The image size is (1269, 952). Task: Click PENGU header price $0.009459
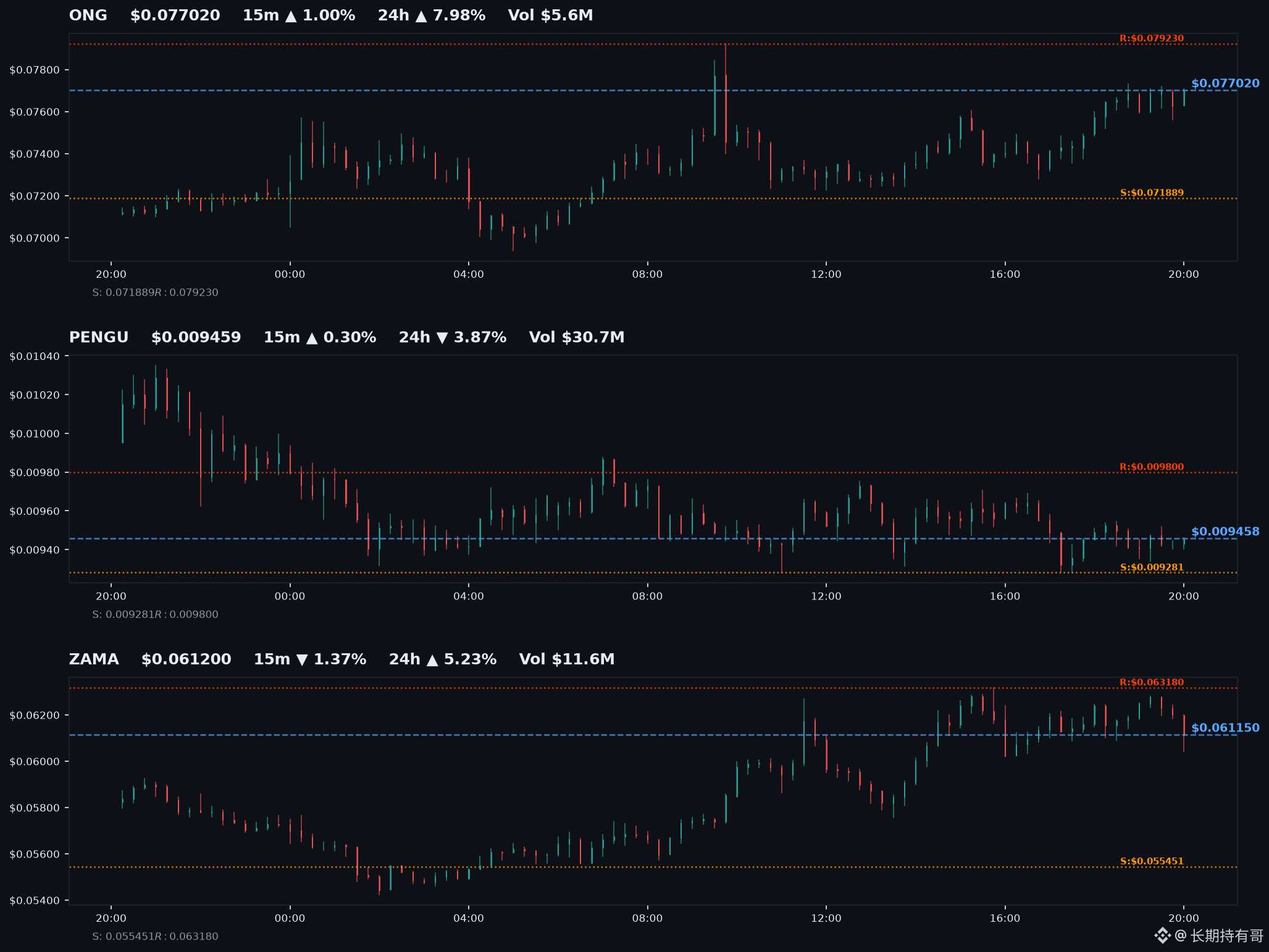coord(196,338)
